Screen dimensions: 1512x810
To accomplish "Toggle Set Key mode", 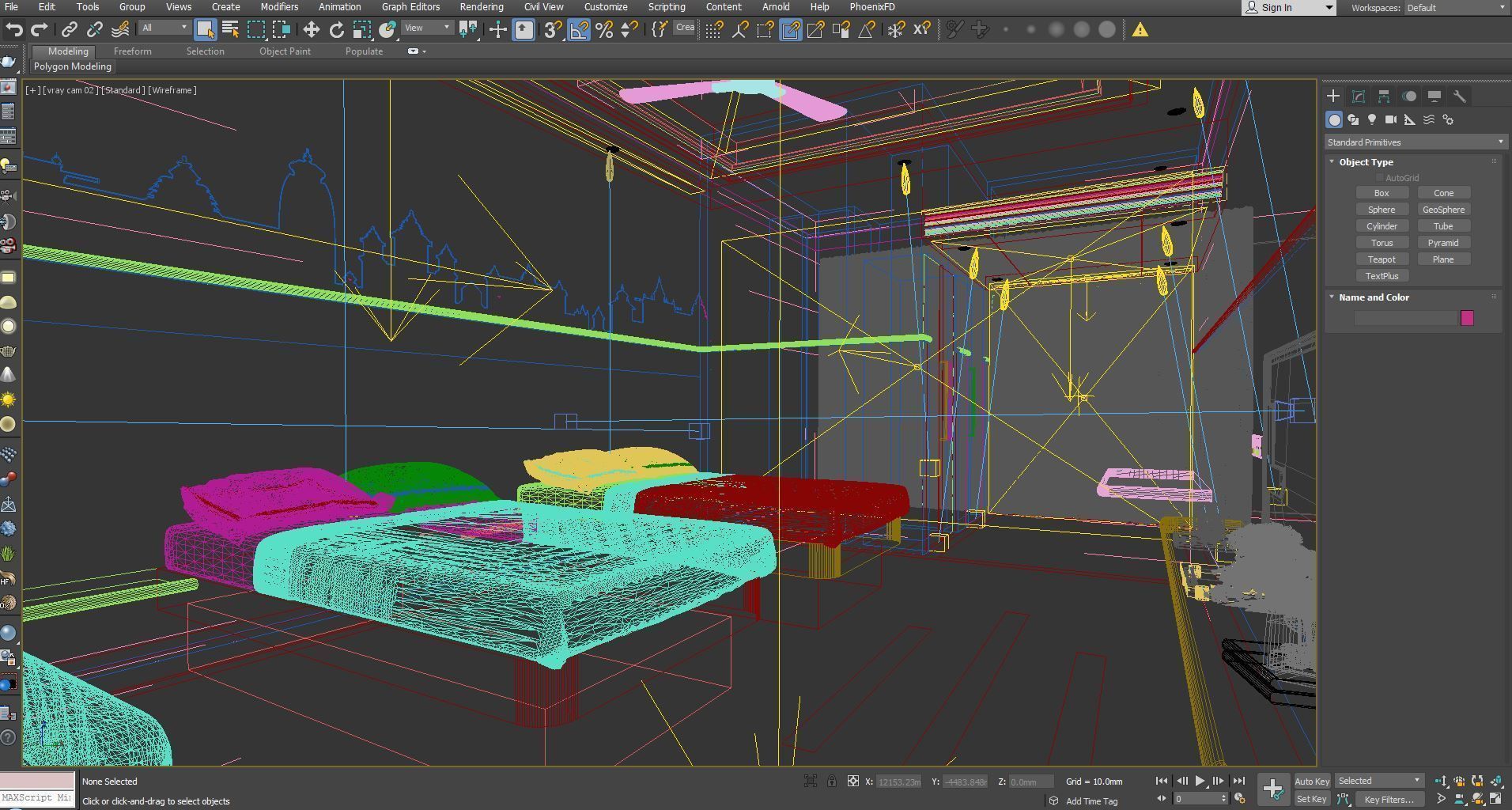I will coord(1311,800).
